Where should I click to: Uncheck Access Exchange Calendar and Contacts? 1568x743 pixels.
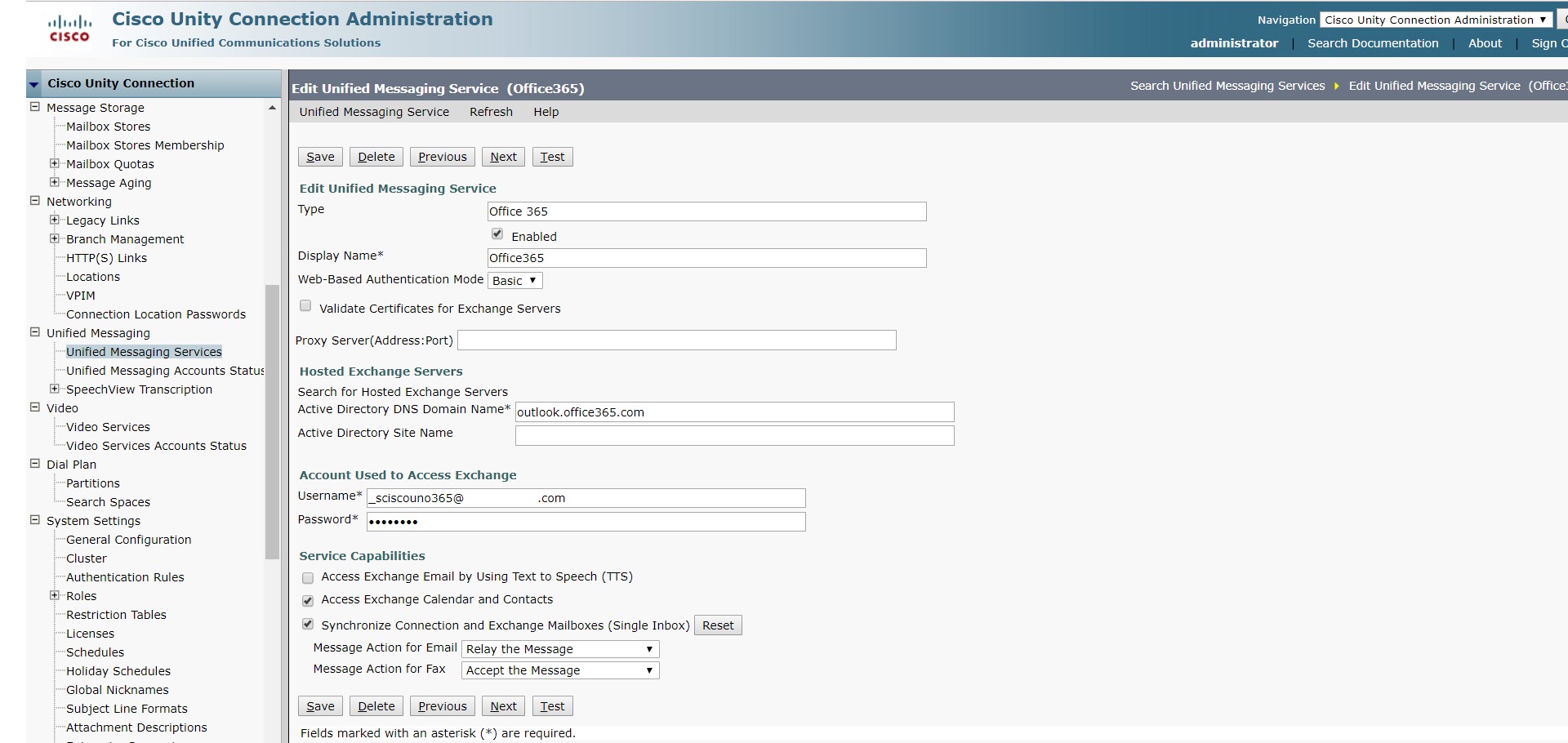[308, 601]
